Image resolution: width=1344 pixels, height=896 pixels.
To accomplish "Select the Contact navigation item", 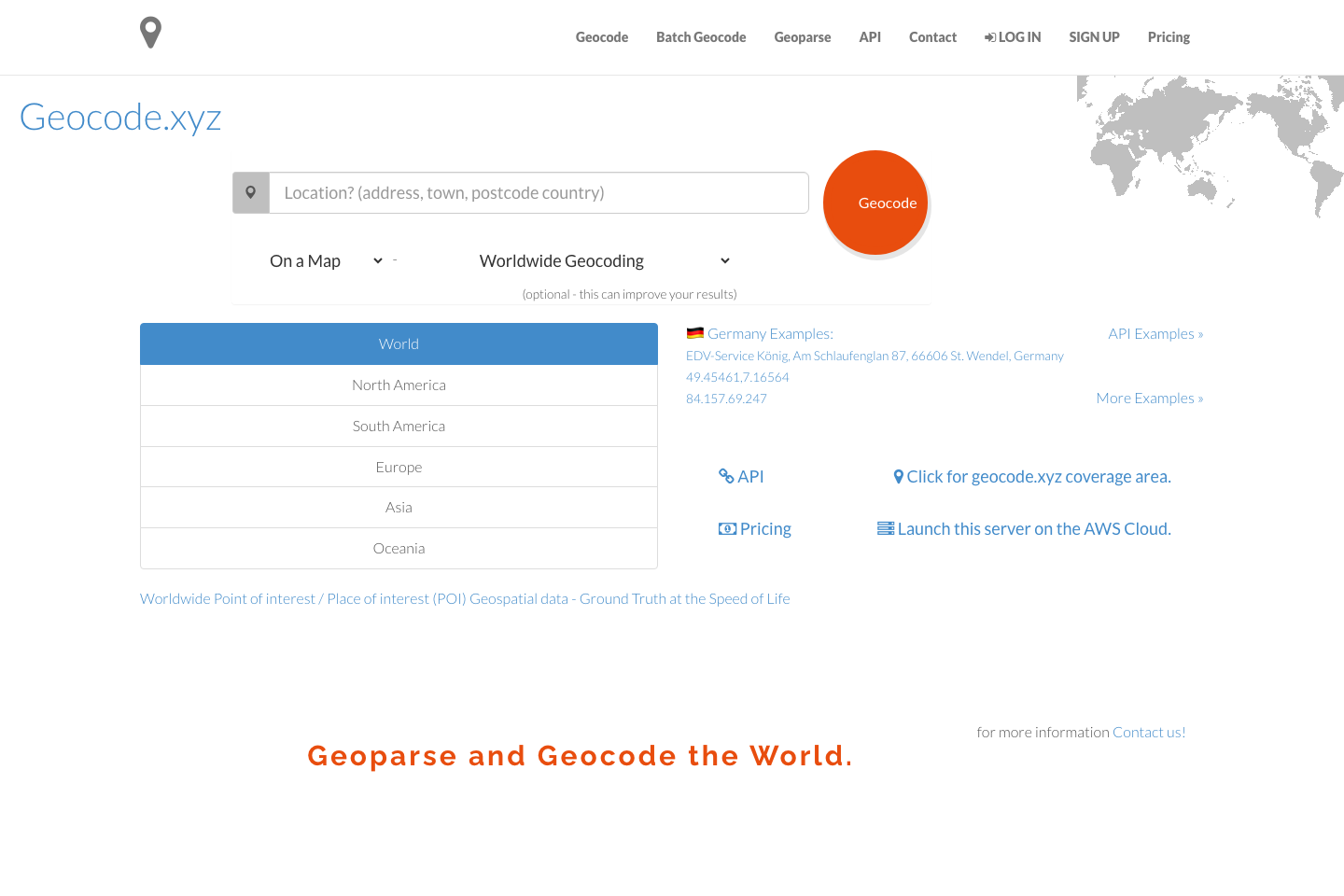I will pos(932,37).
